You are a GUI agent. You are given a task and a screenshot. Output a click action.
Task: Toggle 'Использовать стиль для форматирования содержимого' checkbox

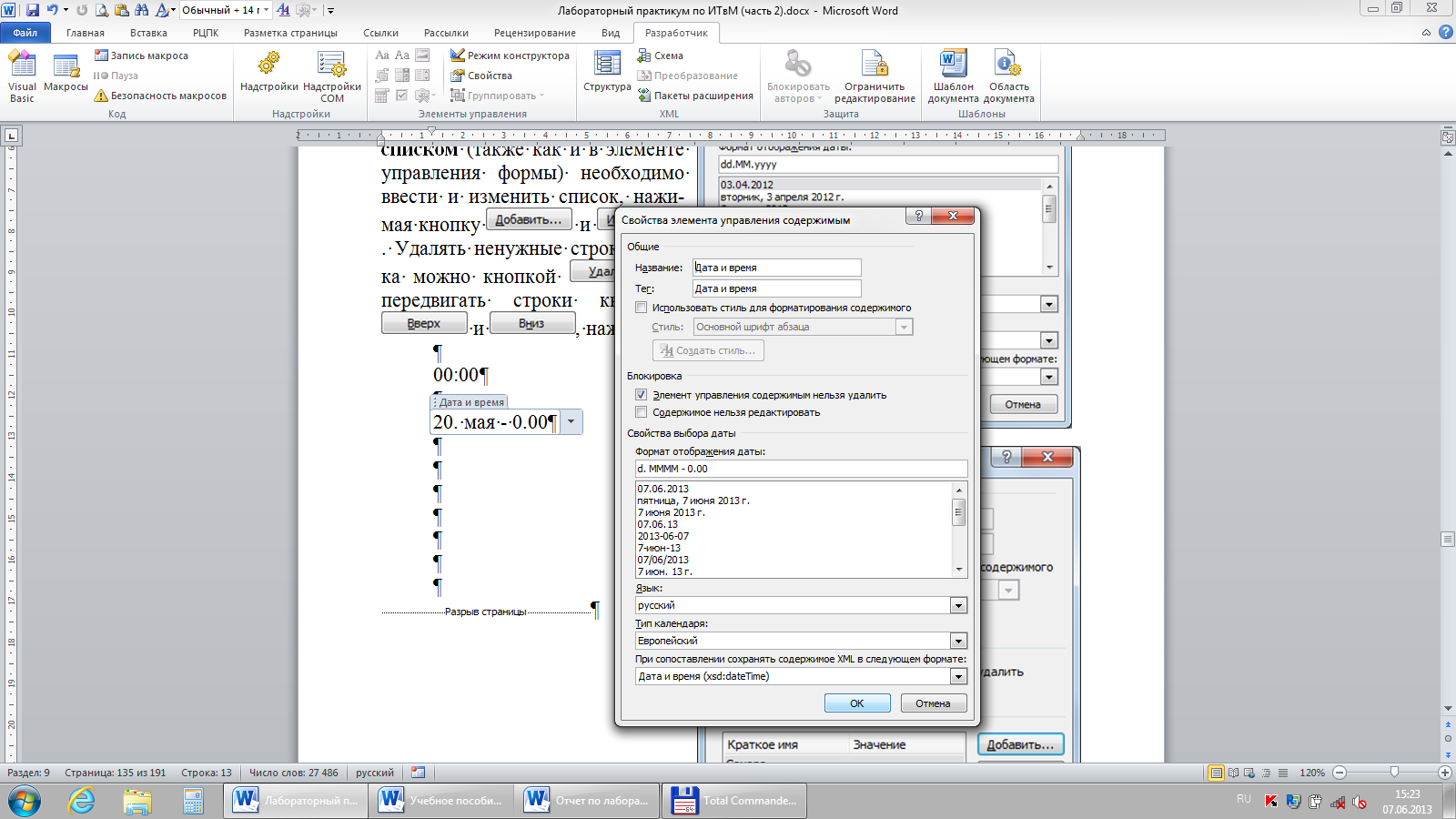(642, 308)
